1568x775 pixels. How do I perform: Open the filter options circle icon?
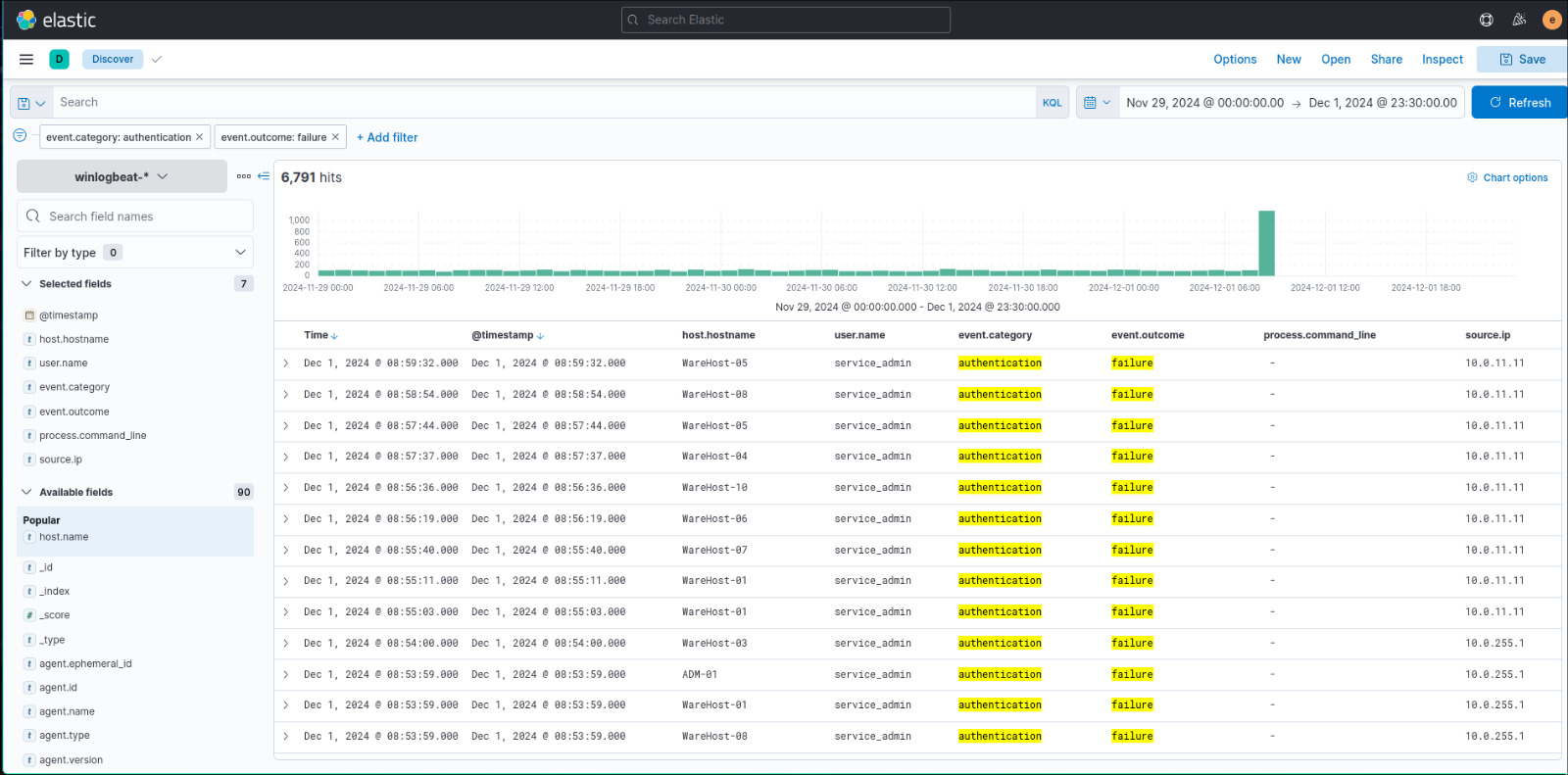point(20,136)
